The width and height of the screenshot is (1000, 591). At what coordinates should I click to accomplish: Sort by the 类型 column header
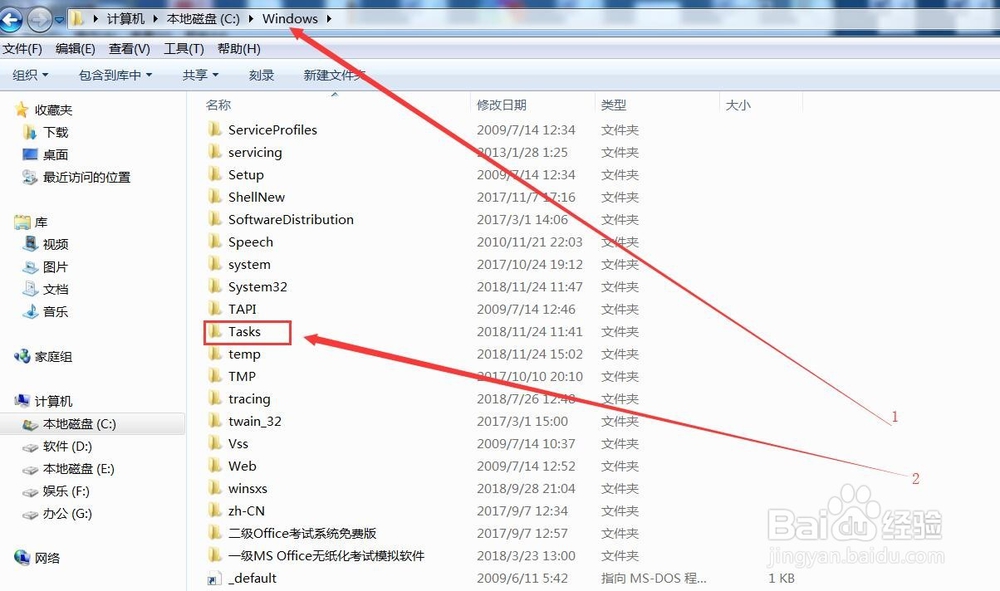(614, 105)
